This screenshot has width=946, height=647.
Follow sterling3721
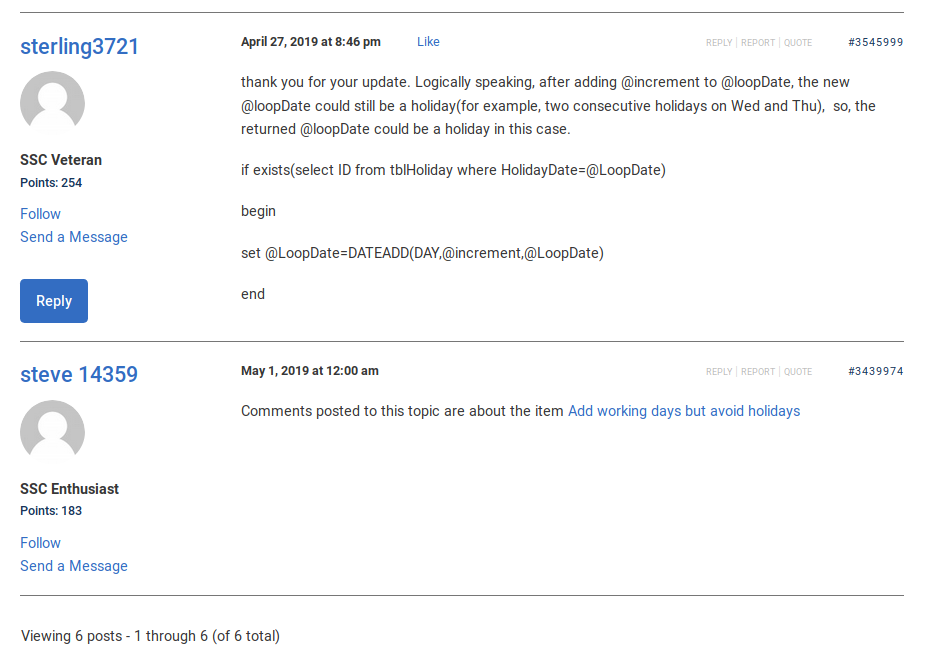tap(40, 214)
